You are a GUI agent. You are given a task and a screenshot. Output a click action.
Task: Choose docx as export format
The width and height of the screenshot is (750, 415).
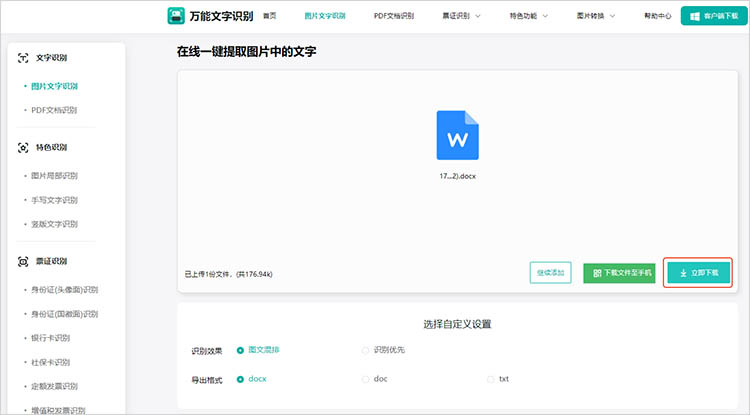pos(240,379)
